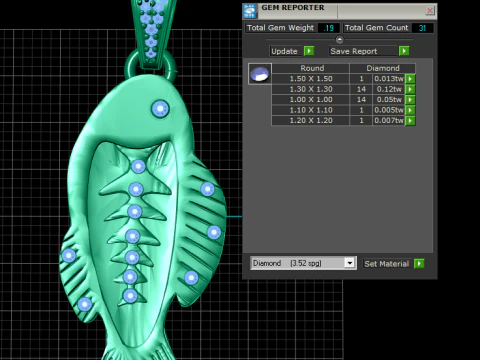Click the green arrow on the 1.10 X 1.10 row
Viewport: 480px width, 360px height.
[x=410, y=110]
